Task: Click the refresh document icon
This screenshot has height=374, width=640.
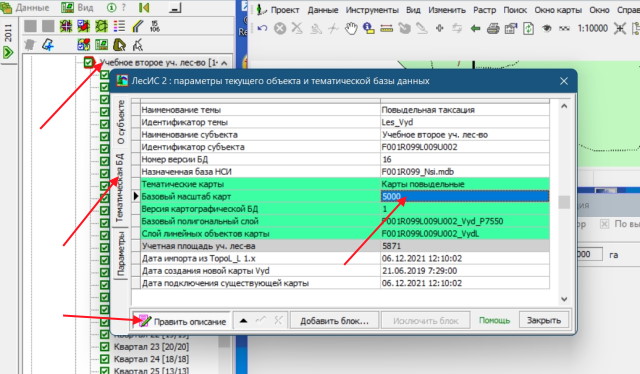Action: (x=529, y=28)
